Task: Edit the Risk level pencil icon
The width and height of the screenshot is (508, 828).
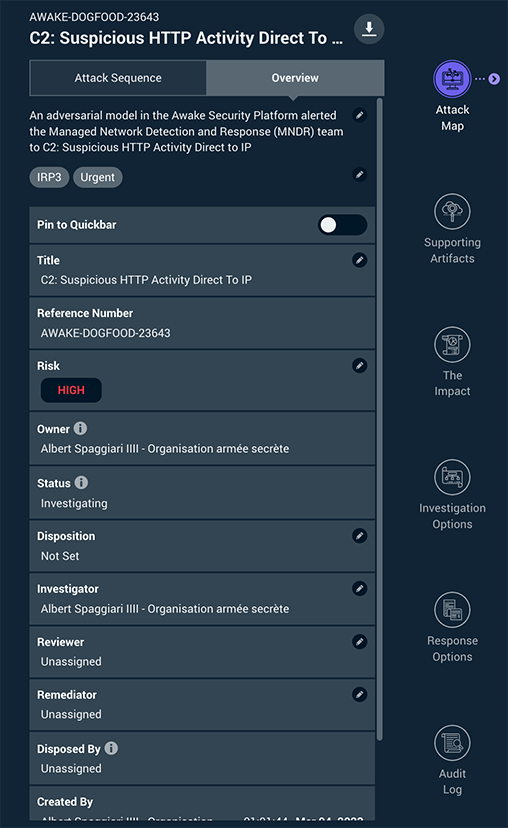Action: (360, 365)
